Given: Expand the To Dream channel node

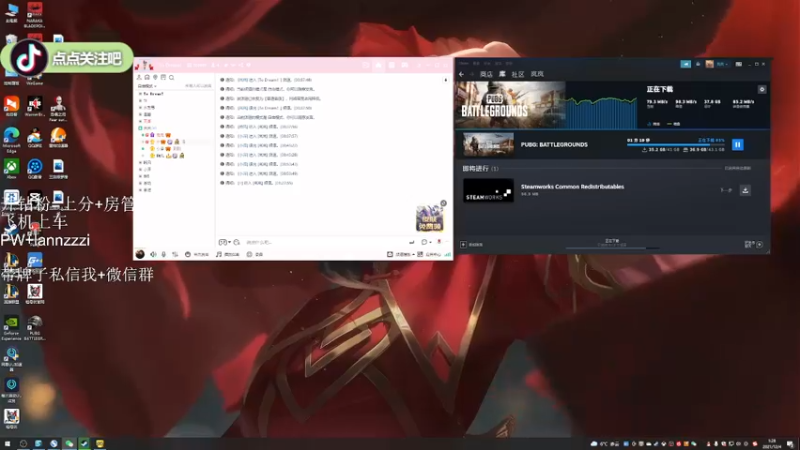Looking at the screenshot, I should pos(140,94).
